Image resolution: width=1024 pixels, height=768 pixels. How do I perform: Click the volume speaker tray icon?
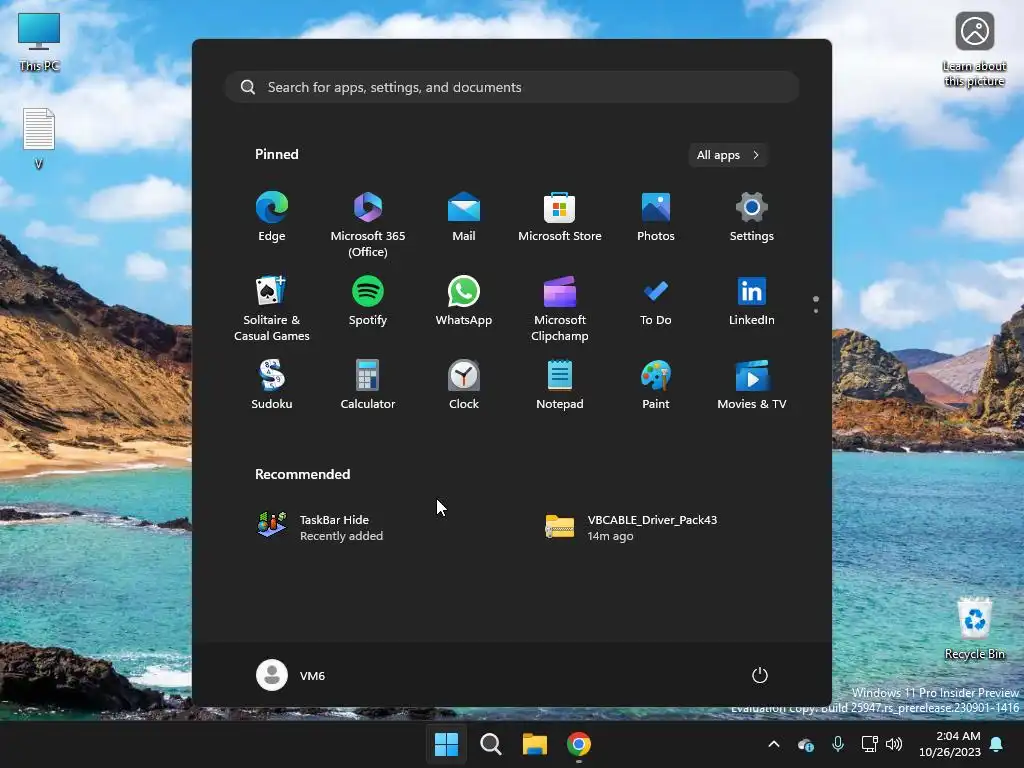(894, 744)
